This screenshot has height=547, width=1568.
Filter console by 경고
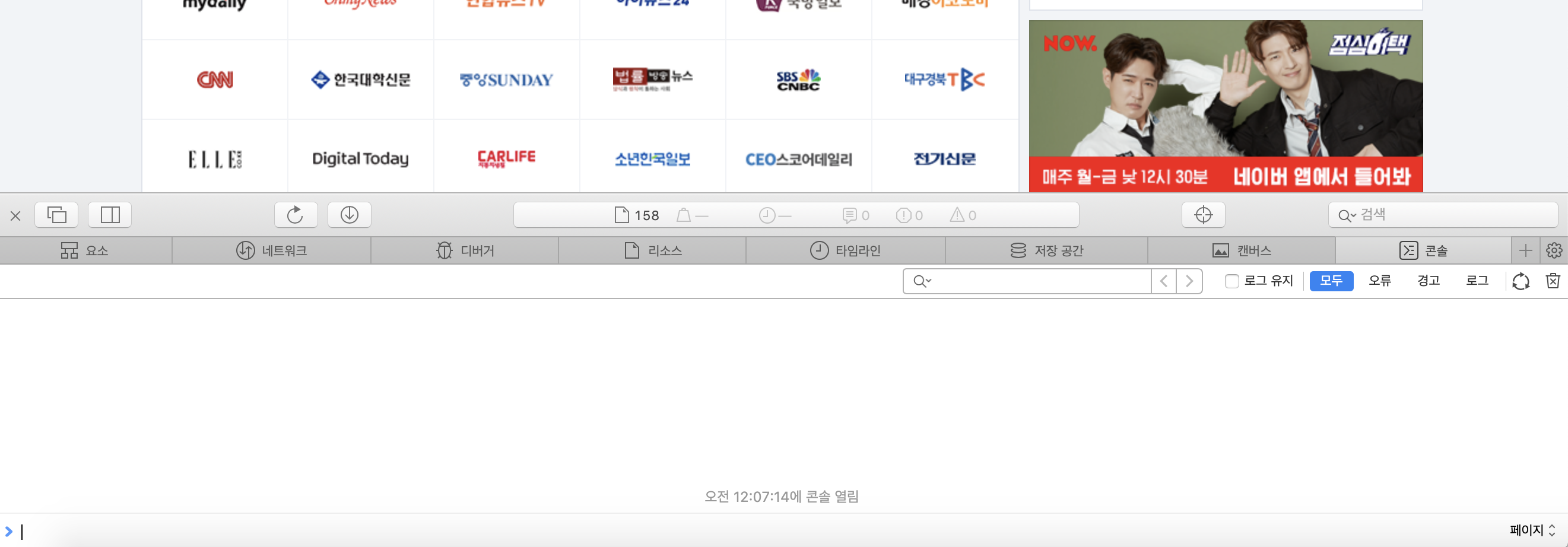[x=1429, y=281]
